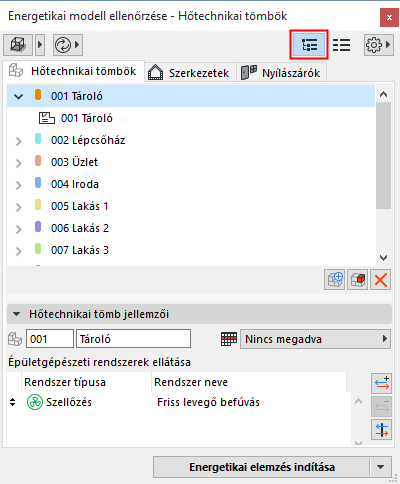Collapse the 001 Tároló tree node
The height and width of the screenshot is (484, 400).
click(19, 96)
